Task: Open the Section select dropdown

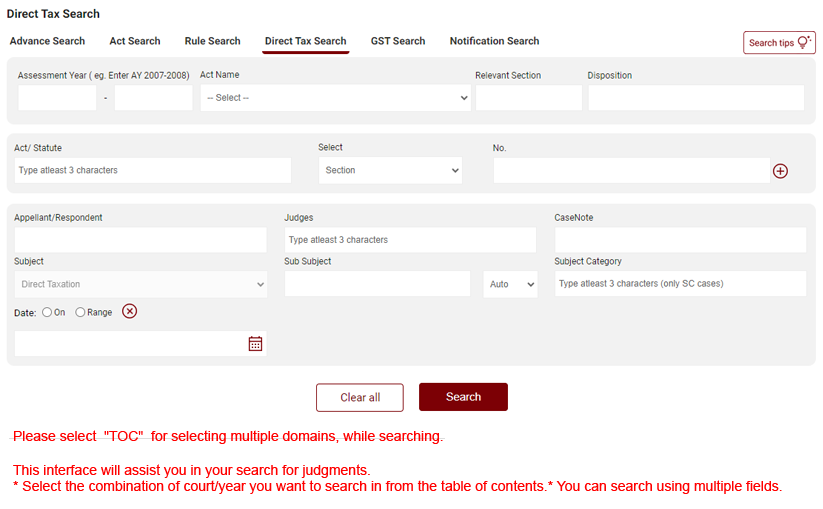Action: pos(390,171)
